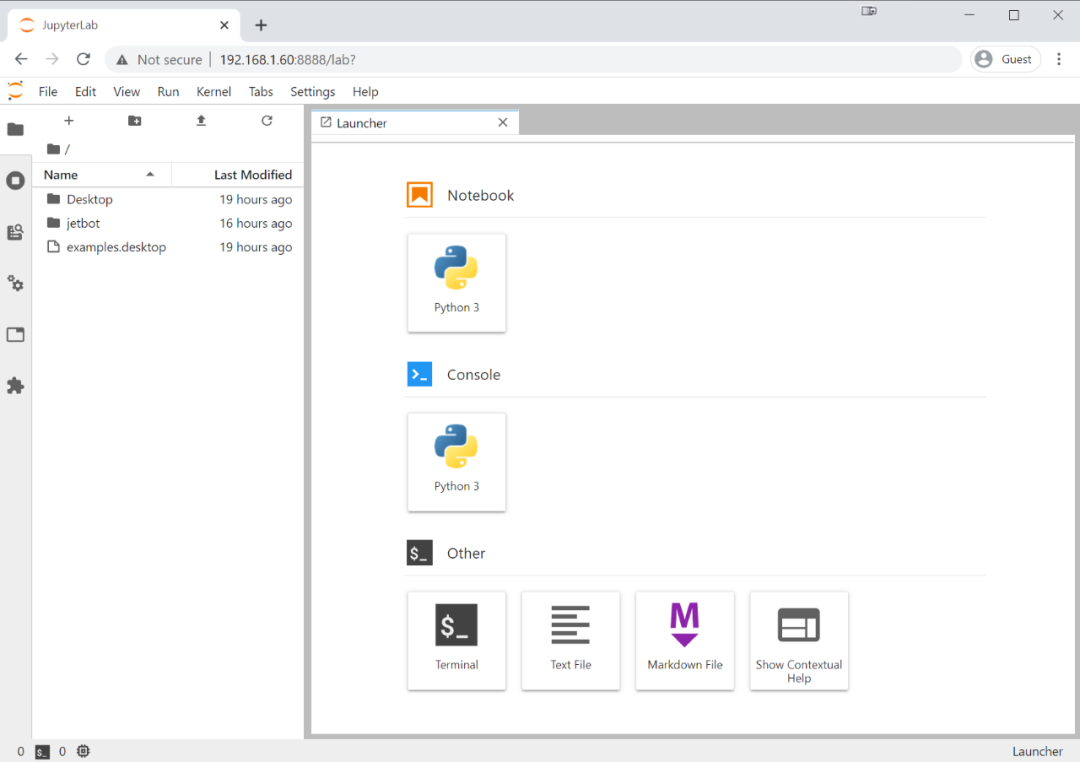Click the browser forward arrow

[52, 59]
